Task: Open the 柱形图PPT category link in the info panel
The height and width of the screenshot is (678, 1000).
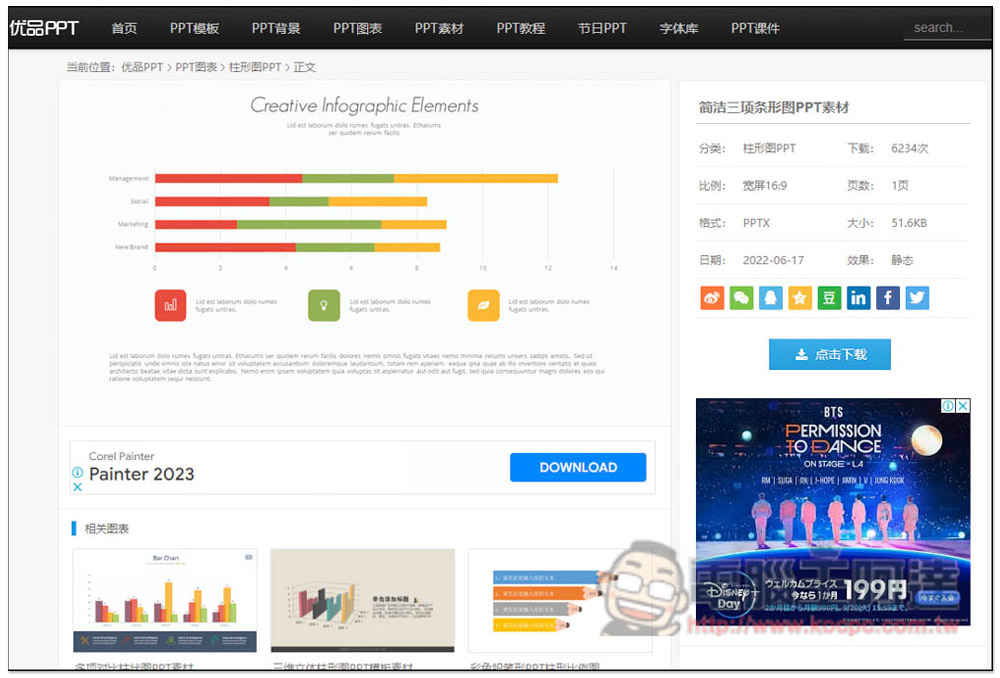Action: click(x=769, y=148)
